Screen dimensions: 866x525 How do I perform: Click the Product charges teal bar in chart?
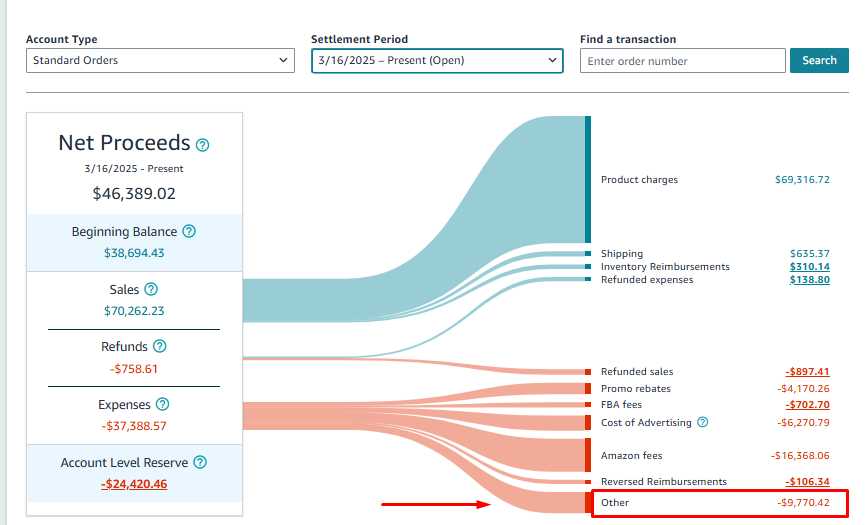coord(588,179)
